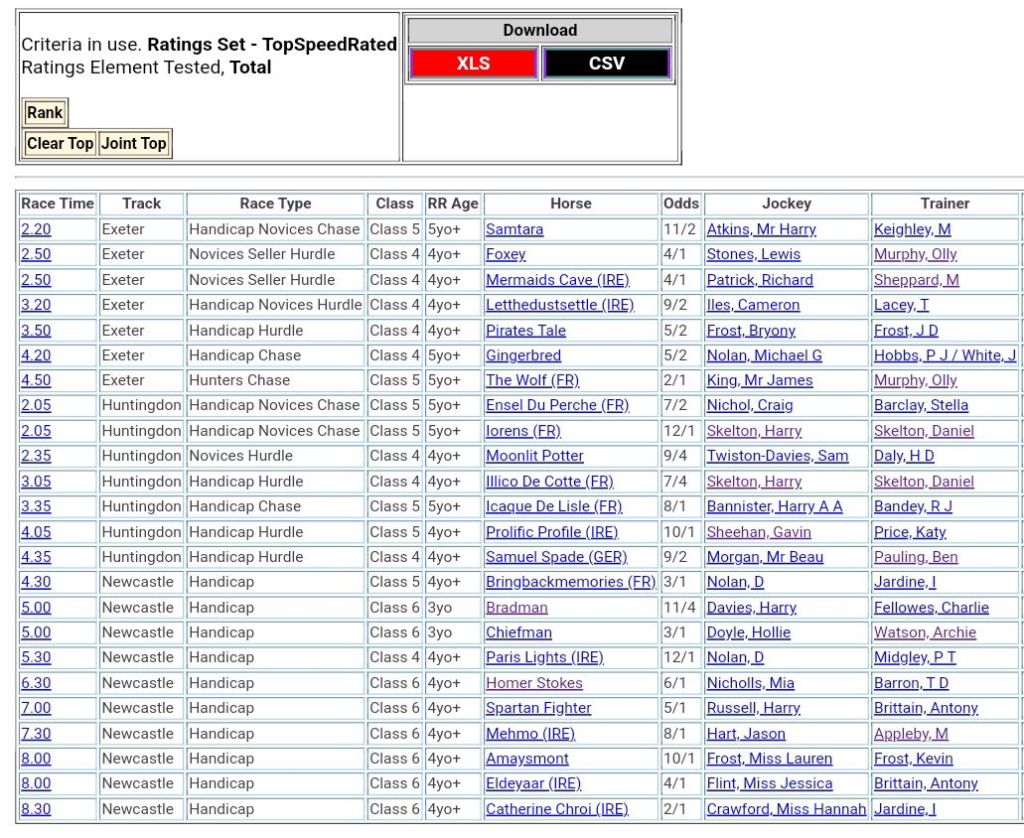Select horse Spartan Fighter link
Viewport: 1024px width, 838px height.
(x=538, y=708)
